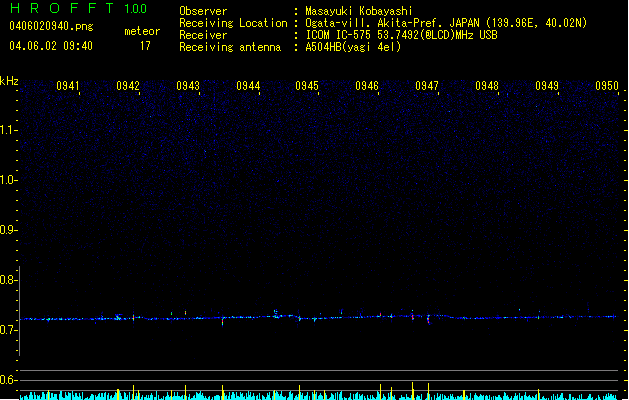Click the Receiving antenna field label
This screenshot has height=400, width=629.
click(x=230, y=47)
